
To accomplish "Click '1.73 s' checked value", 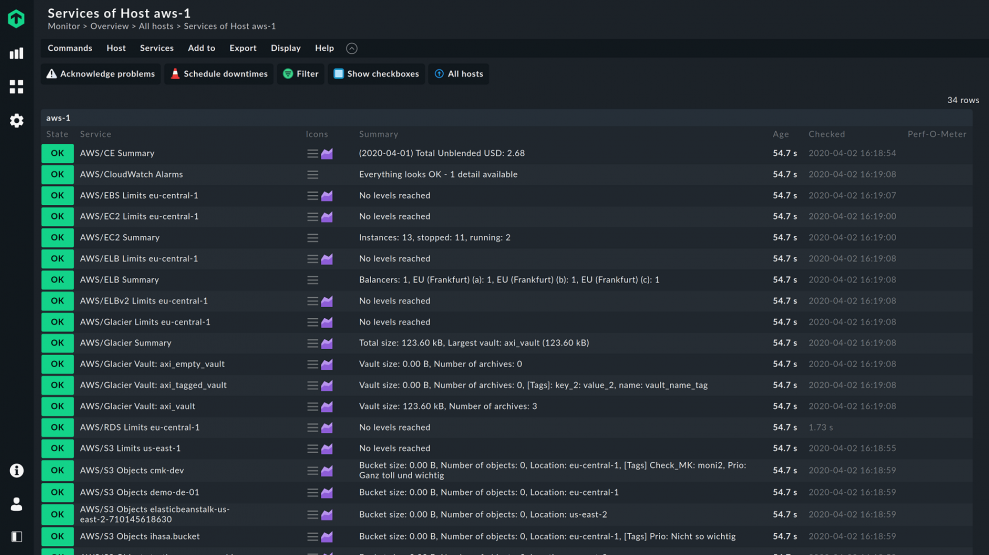I will pyautogui.click(x=821, y=428).
